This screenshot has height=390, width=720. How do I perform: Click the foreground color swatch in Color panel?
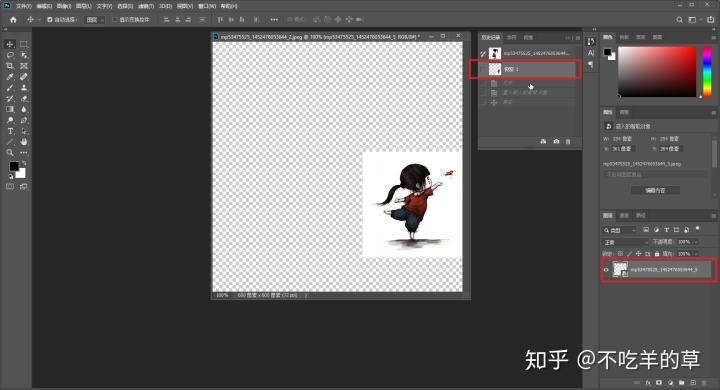click(607, 52)
